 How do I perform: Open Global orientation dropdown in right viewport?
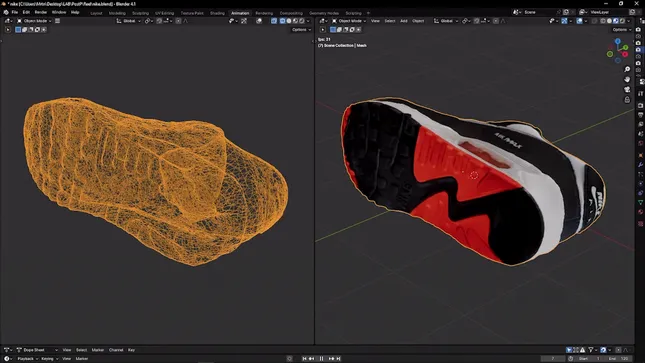[x=446, y=21]
